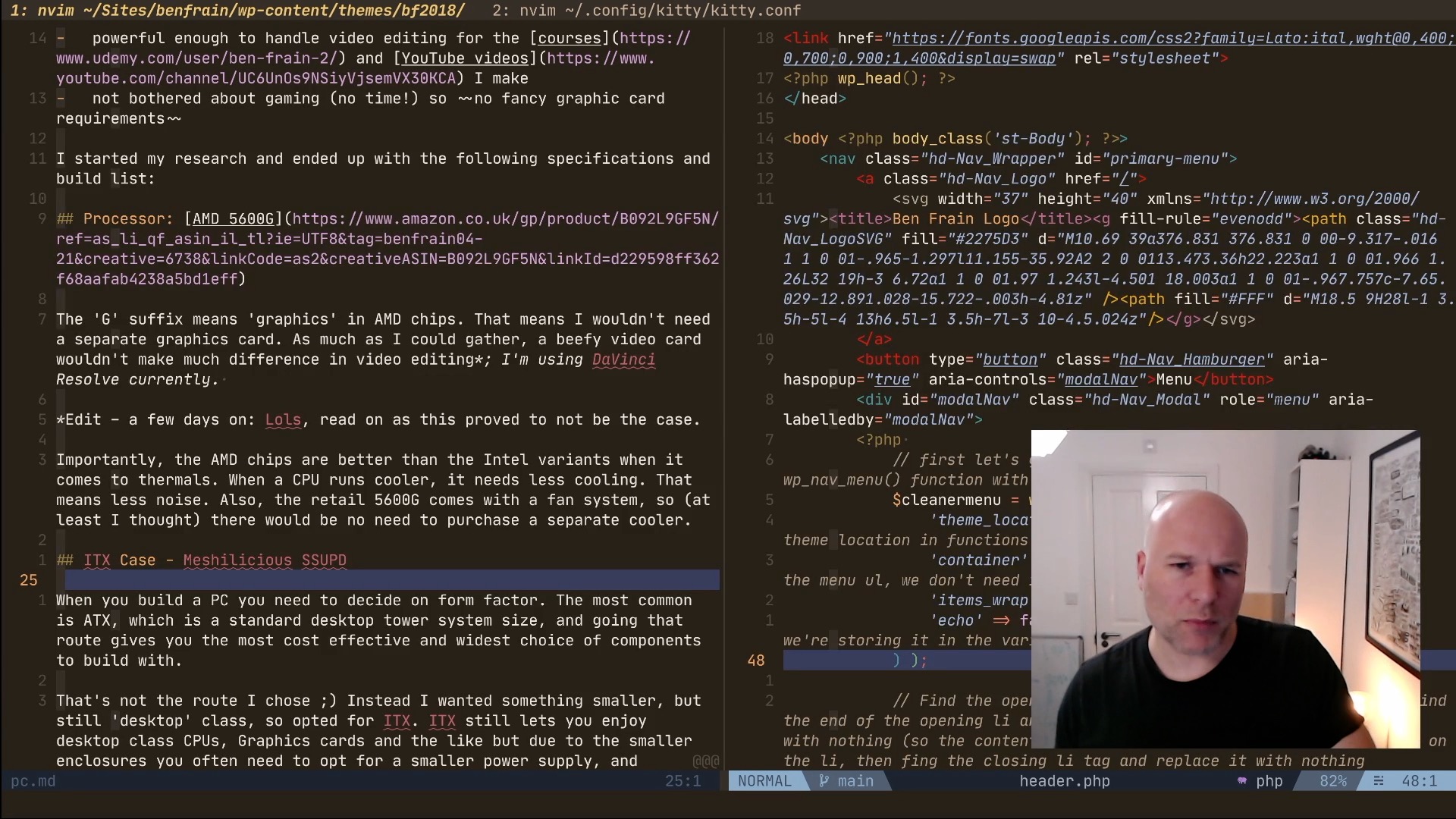Screen dimensions: 1456x819
Task: Click the '<?php' opening tag on line 7
Action: pos(878,440)
